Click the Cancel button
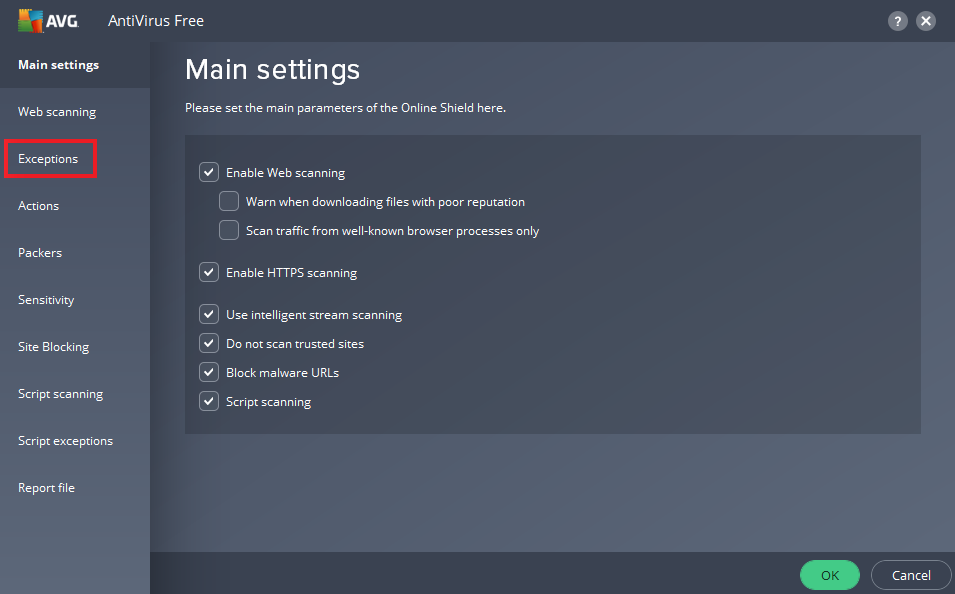This screenshot has height=594, width=955. click(x=911, y=575)
